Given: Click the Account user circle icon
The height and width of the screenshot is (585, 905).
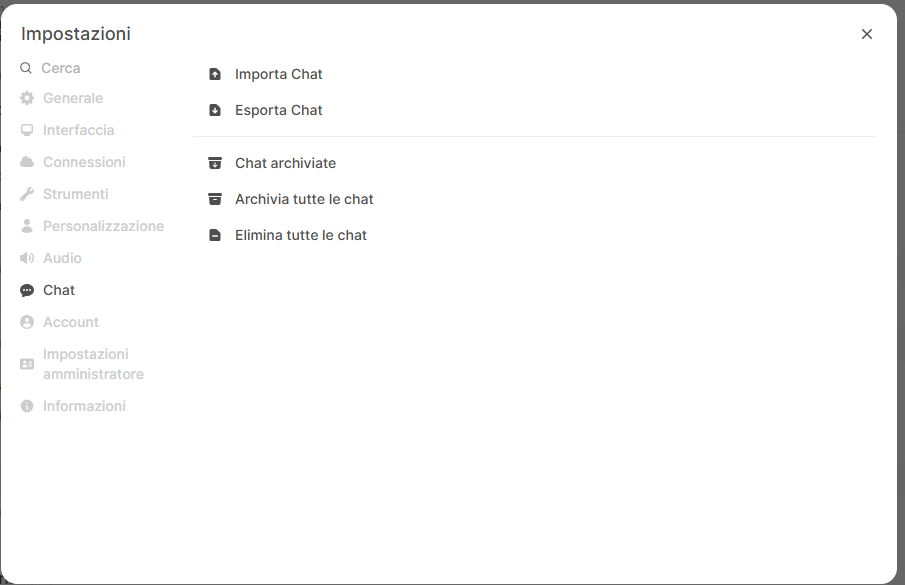Looking at the screenshot, I should 27,322.
